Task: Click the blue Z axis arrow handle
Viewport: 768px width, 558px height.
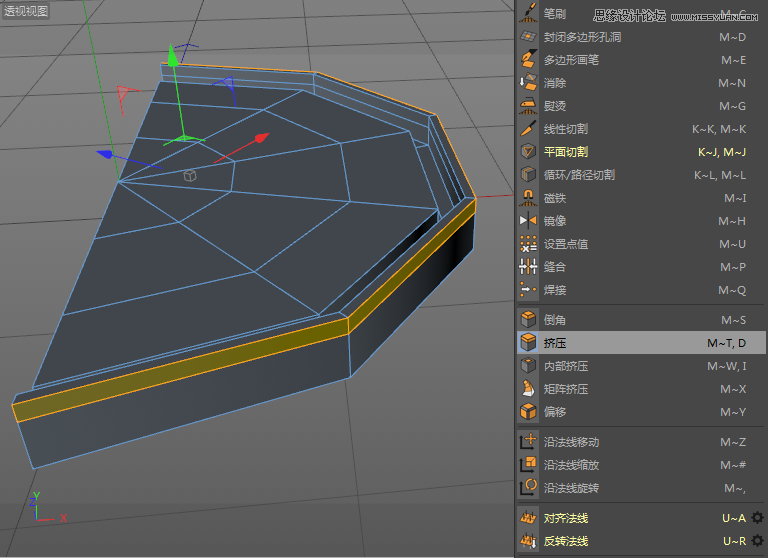Action: (x=105, y=154)
